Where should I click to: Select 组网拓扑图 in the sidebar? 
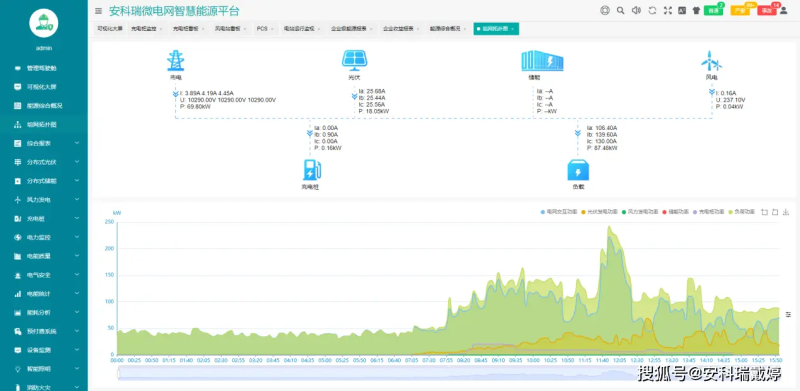click(44, 125)
